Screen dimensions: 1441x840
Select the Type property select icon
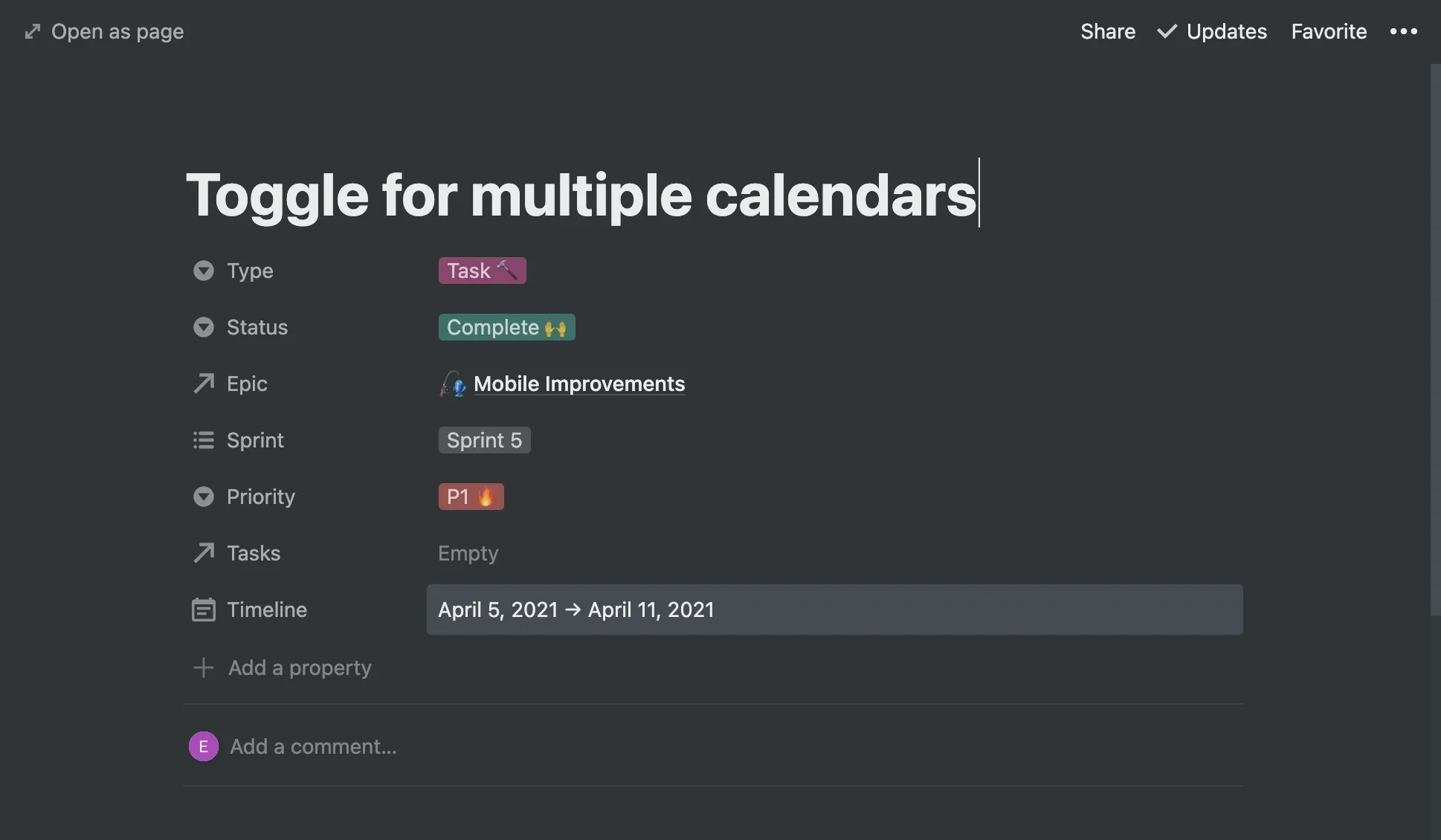point(203,271)
